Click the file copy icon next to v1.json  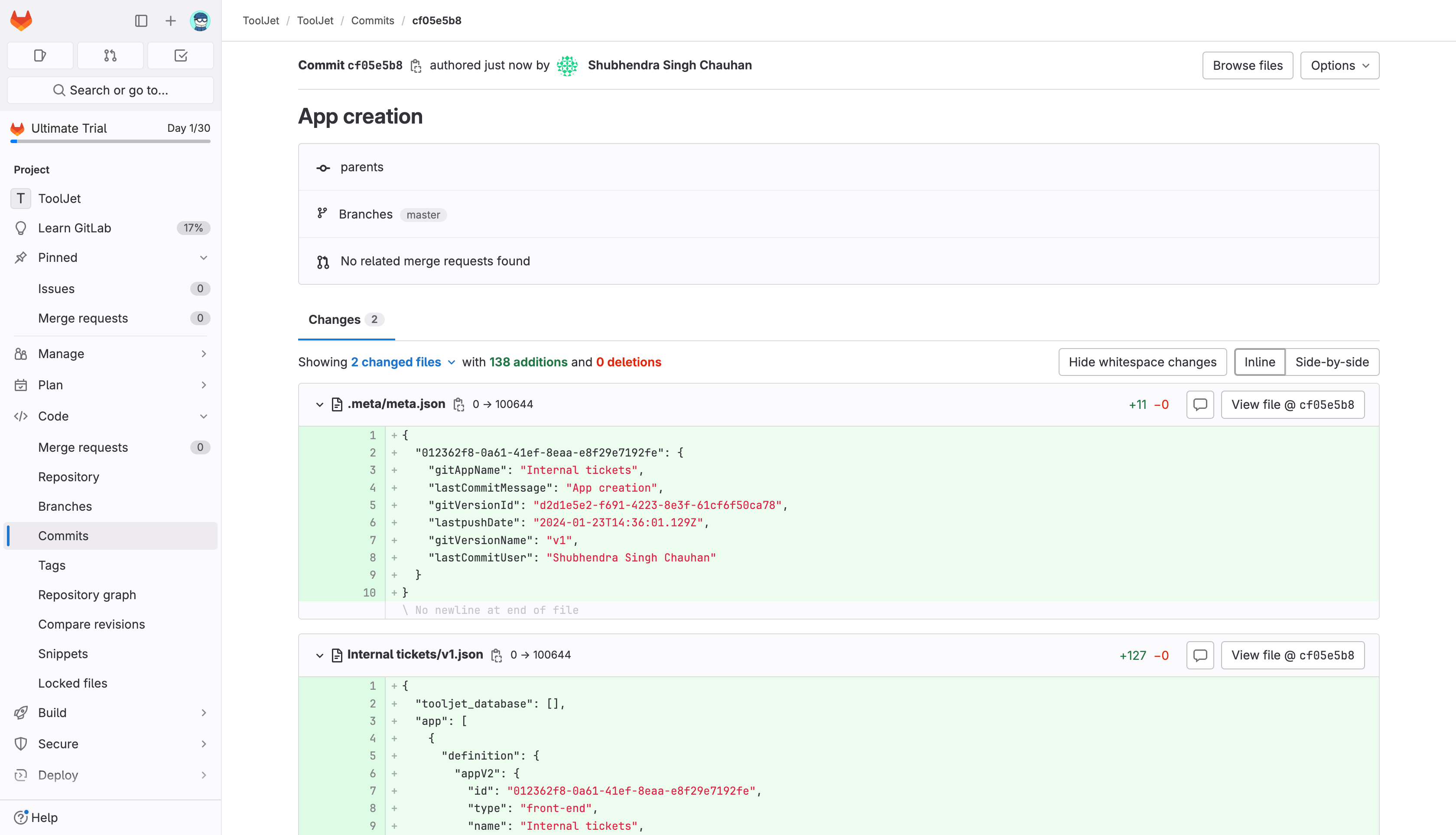(x=497, y=655)
